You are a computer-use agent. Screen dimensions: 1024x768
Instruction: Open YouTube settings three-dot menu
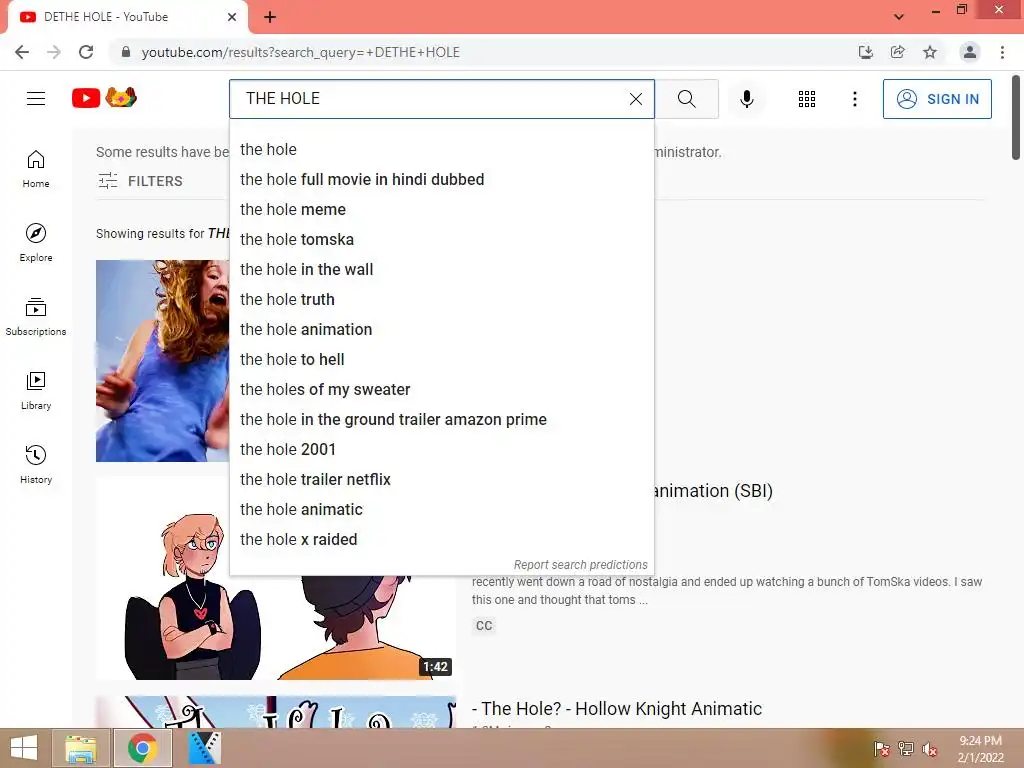coord(855,99)
